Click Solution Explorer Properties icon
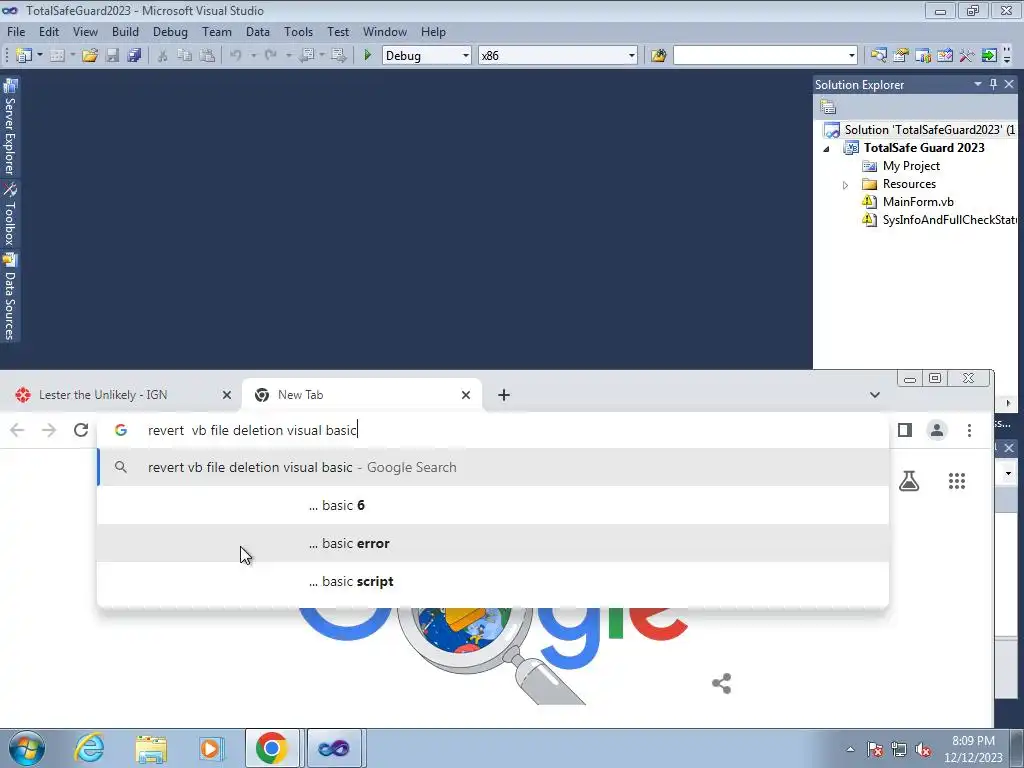This screenshot has width=1024, height=768. coord(828,106)
